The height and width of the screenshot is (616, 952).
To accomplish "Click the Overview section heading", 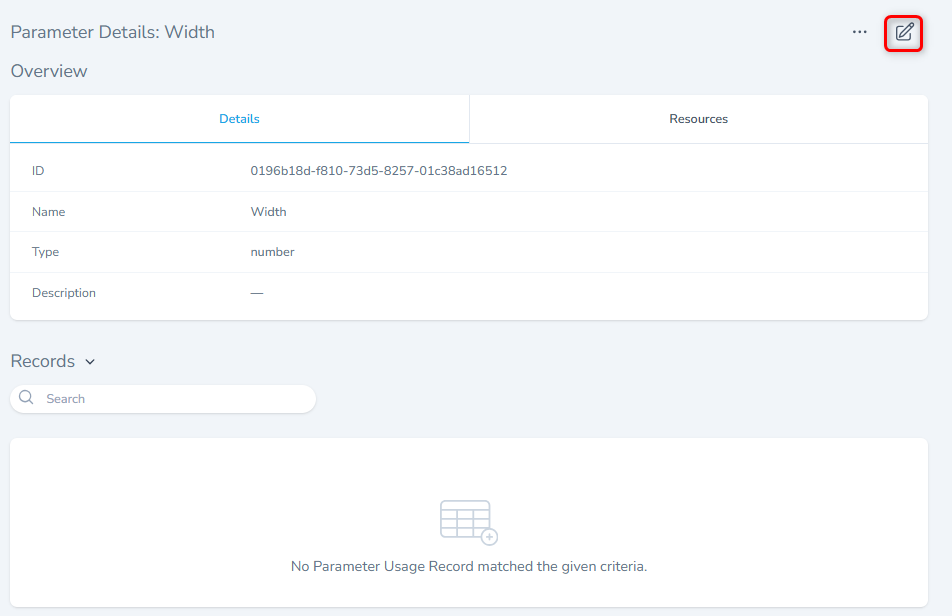I will pos(49,71).
